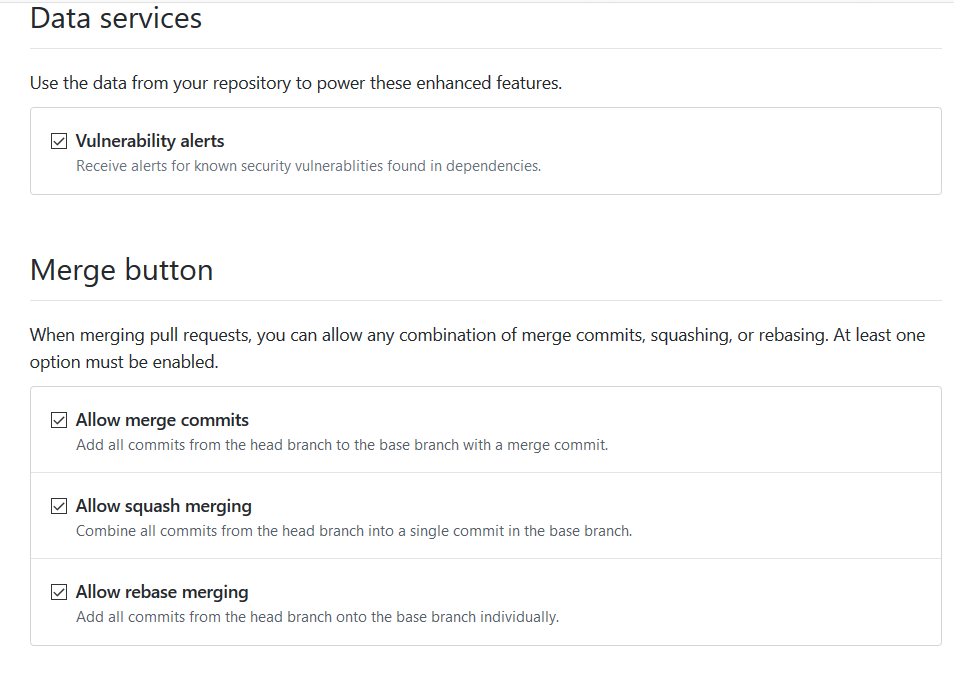954x683 pixels.
Task: Click the word "dependencies" in the alerts description
Action: pyautogui.click(x=493, y=166)
